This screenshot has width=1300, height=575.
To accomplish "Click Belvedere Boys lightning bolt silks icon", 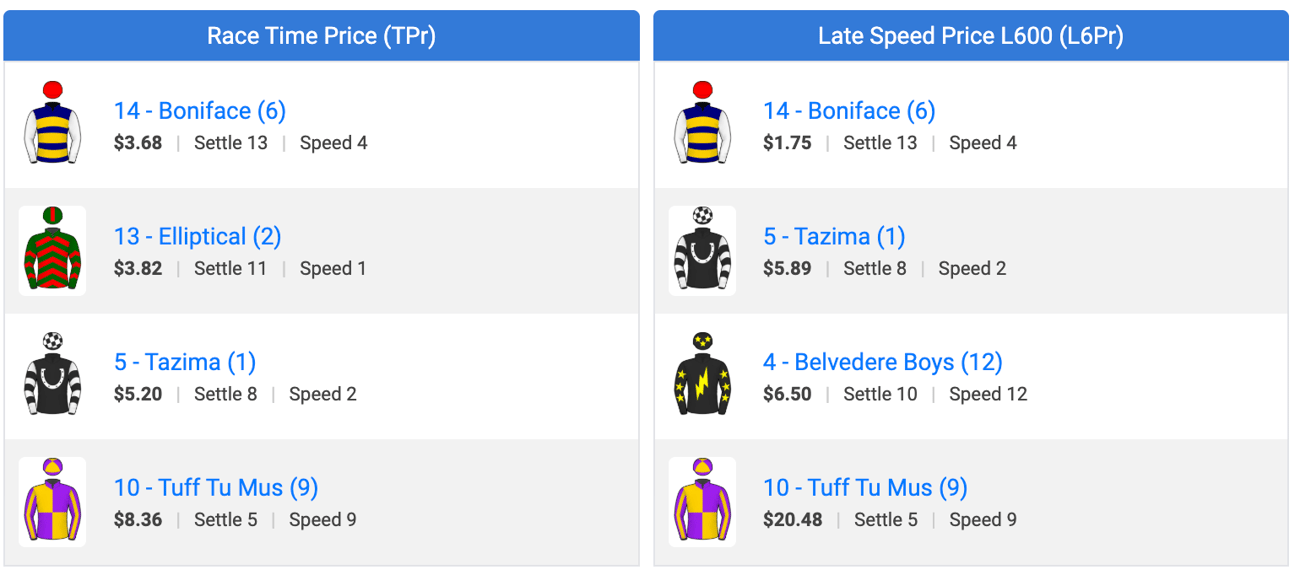I will [702, 375].
